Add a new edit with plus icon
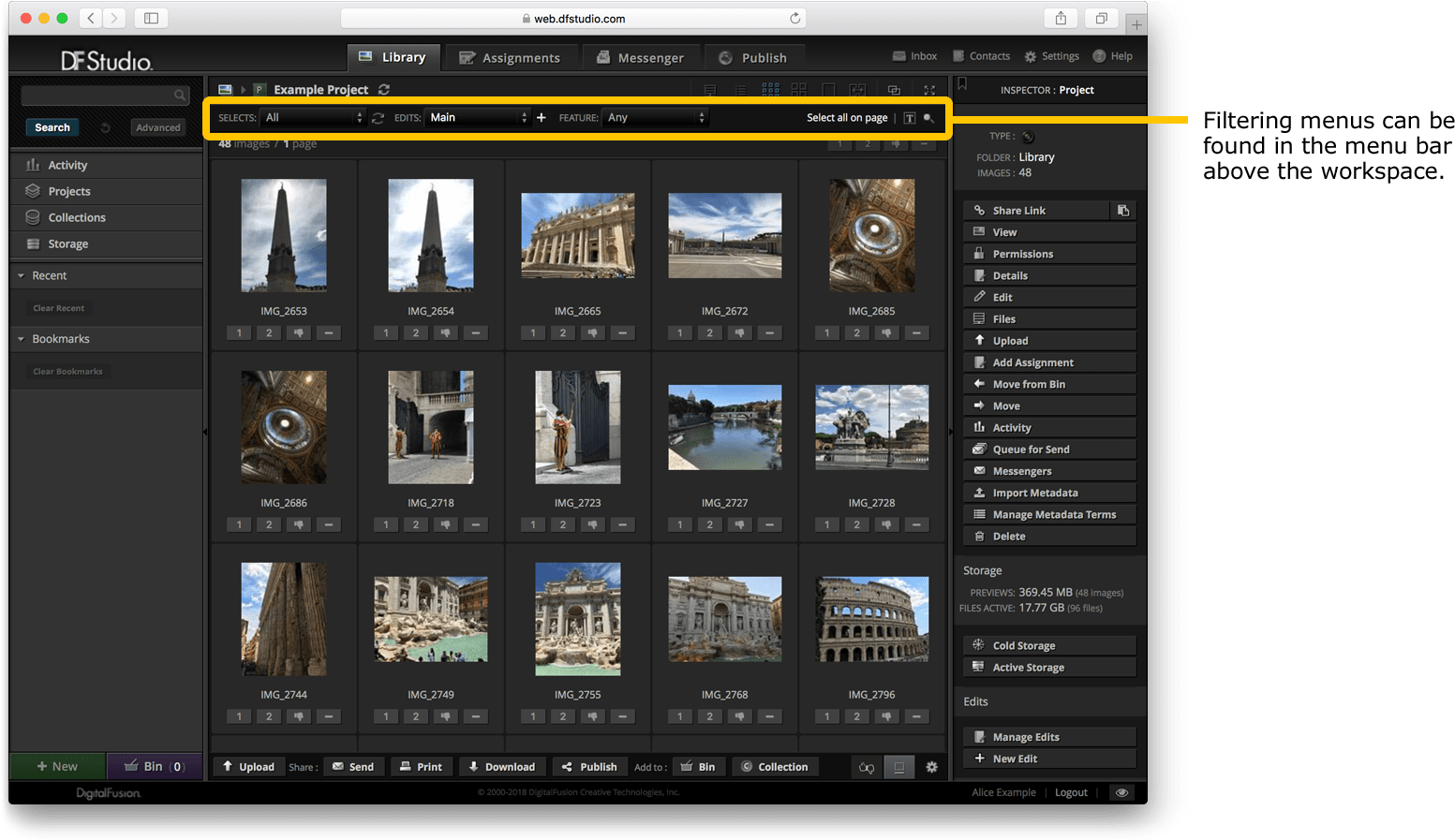The height and width of the screenshot is (840, 1455). tap(541, 118)
